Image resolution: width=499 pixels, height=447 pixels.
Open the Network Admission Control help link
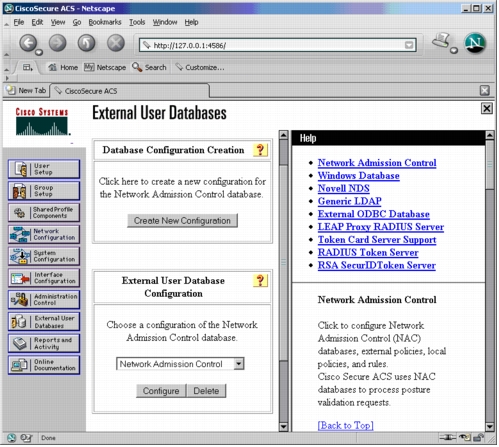tap(377, 163)
